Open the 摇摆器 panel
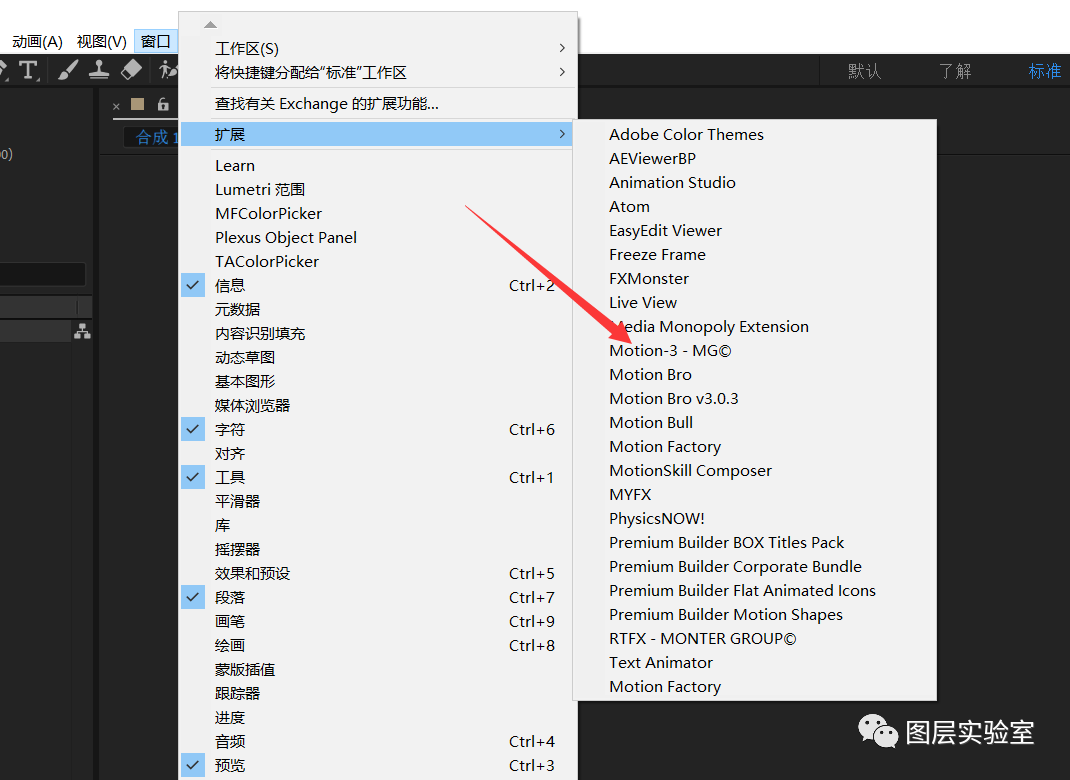Viewport: 1070px width, 780px height. click(x=376, y=549)
